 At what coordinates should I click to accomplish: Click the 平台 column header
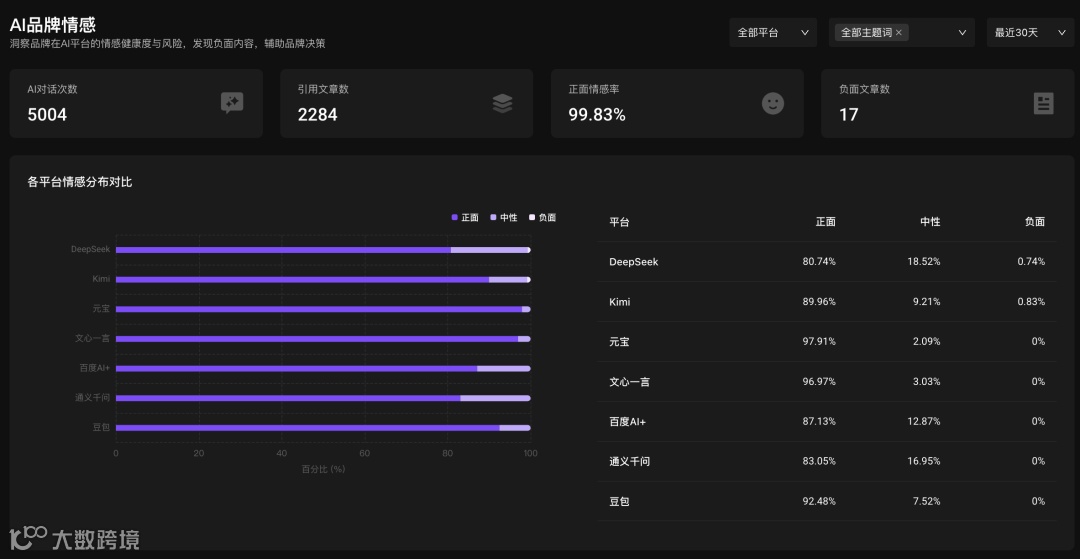click(619, 222)
